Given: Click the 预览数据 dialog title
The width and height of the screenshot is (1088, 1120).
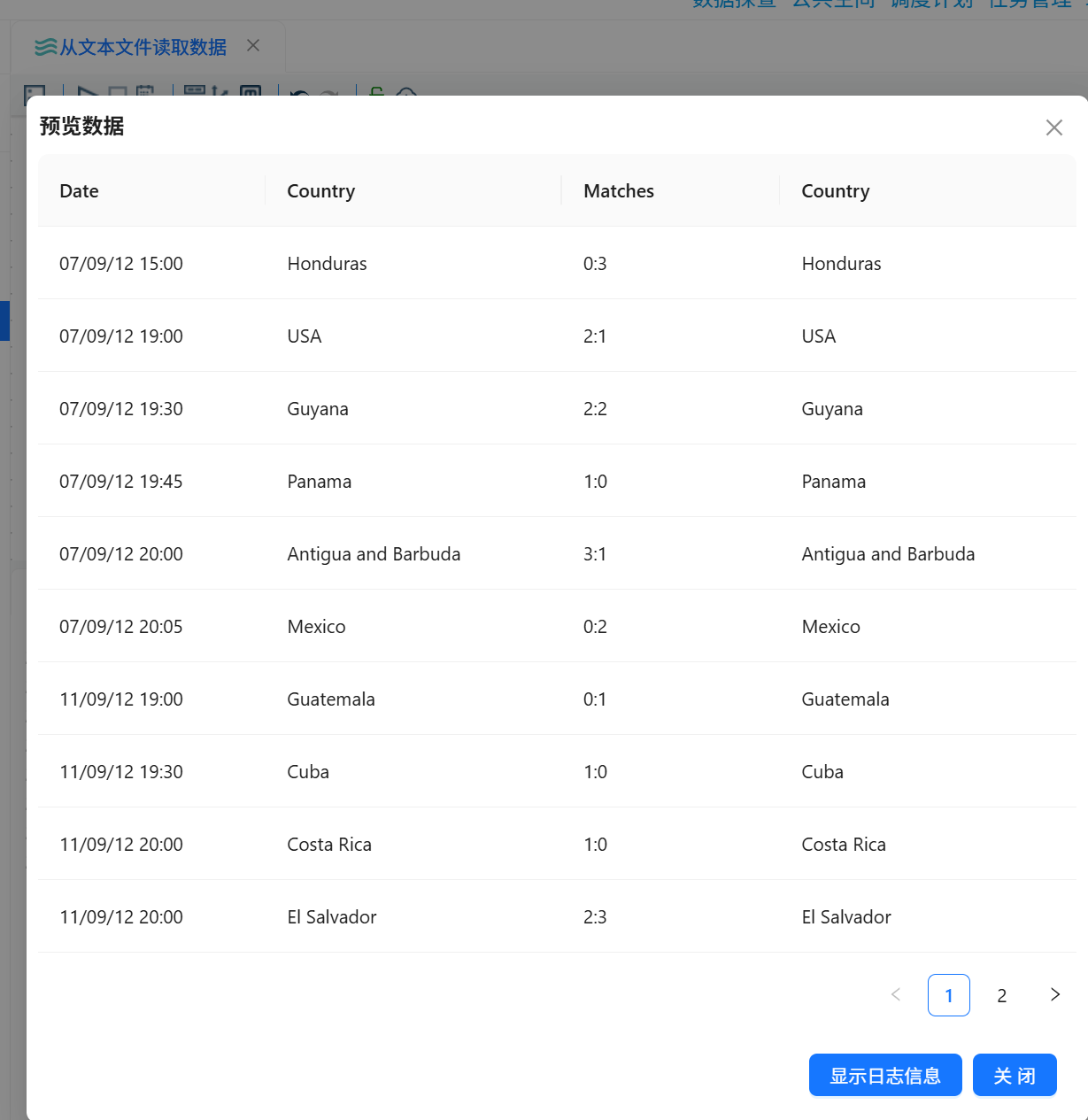Looking at the screenshot, I should [x=81, y=127].
